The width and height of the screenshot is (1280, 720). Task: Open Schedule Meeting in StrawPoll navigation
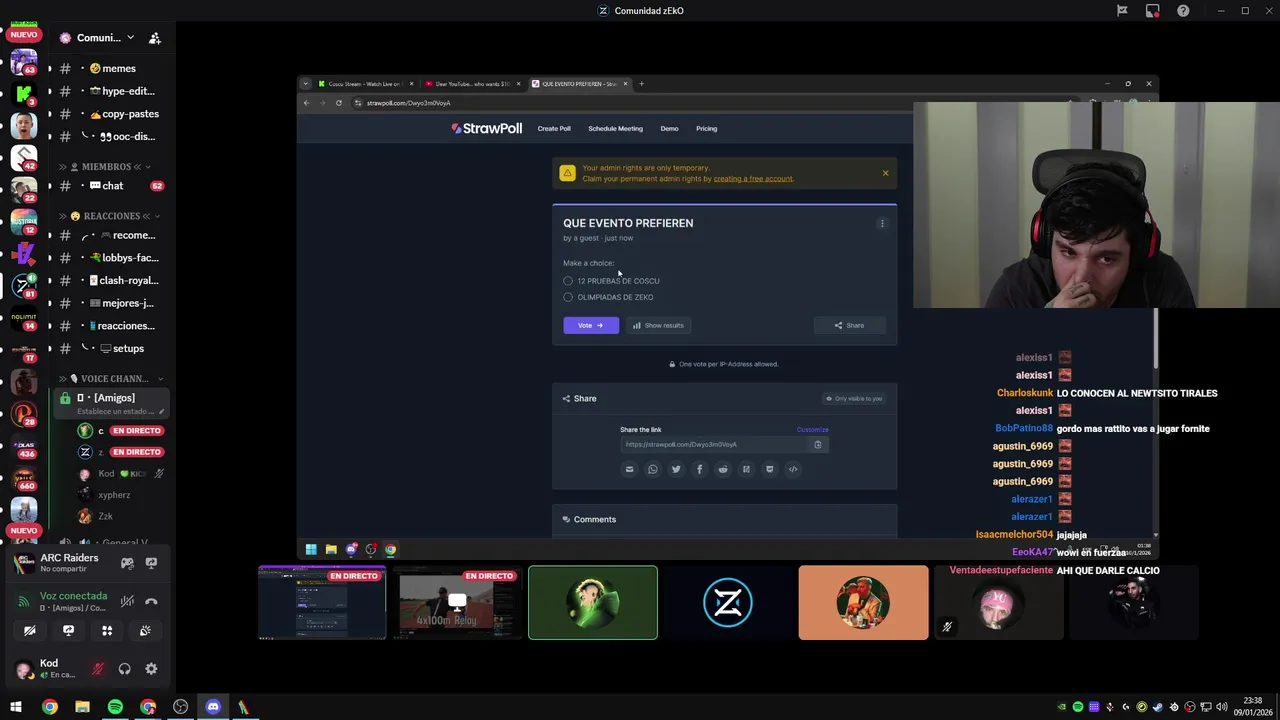coord(615,129)
